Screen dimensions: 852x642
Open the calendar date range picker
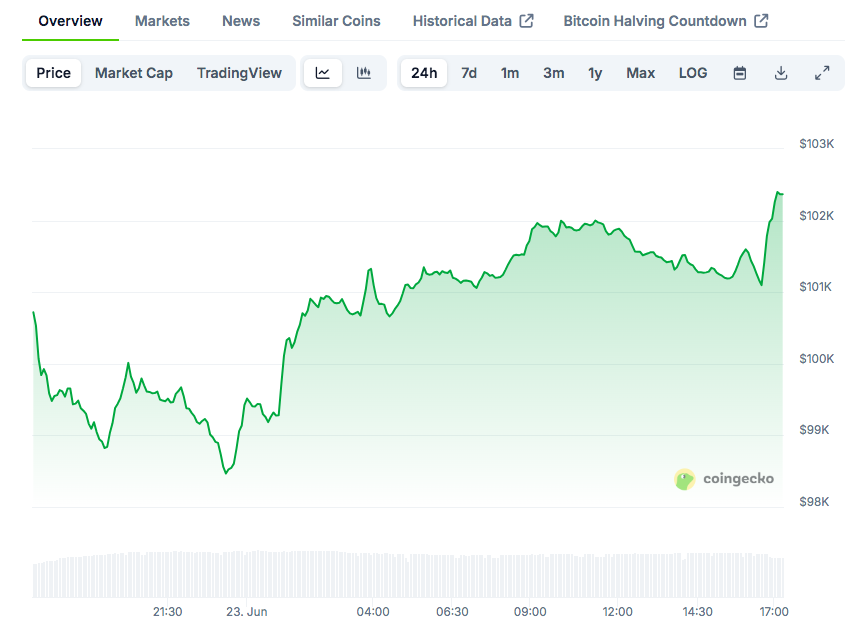(740, 73)
